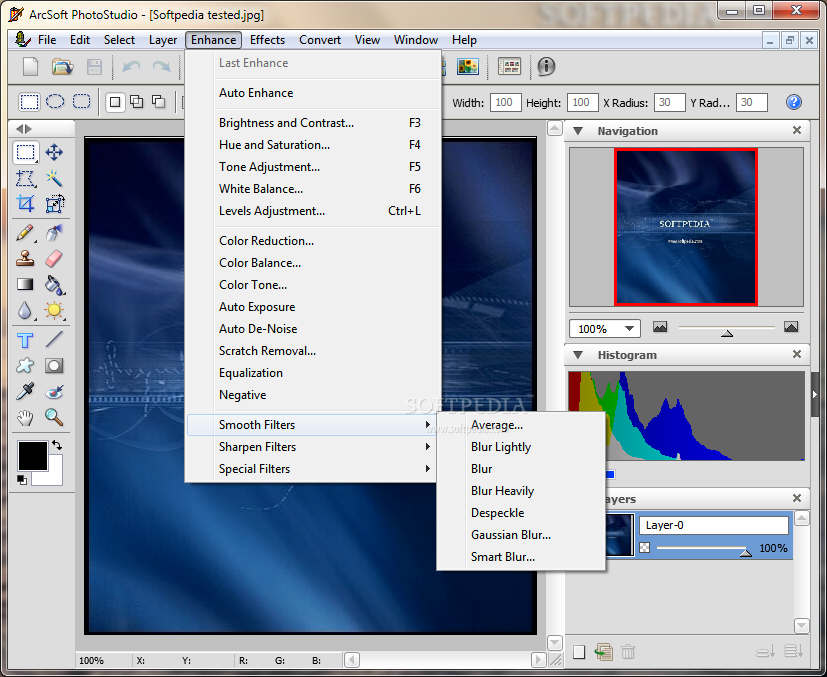Choose the elliptical selection shape option

pos(55,101)
